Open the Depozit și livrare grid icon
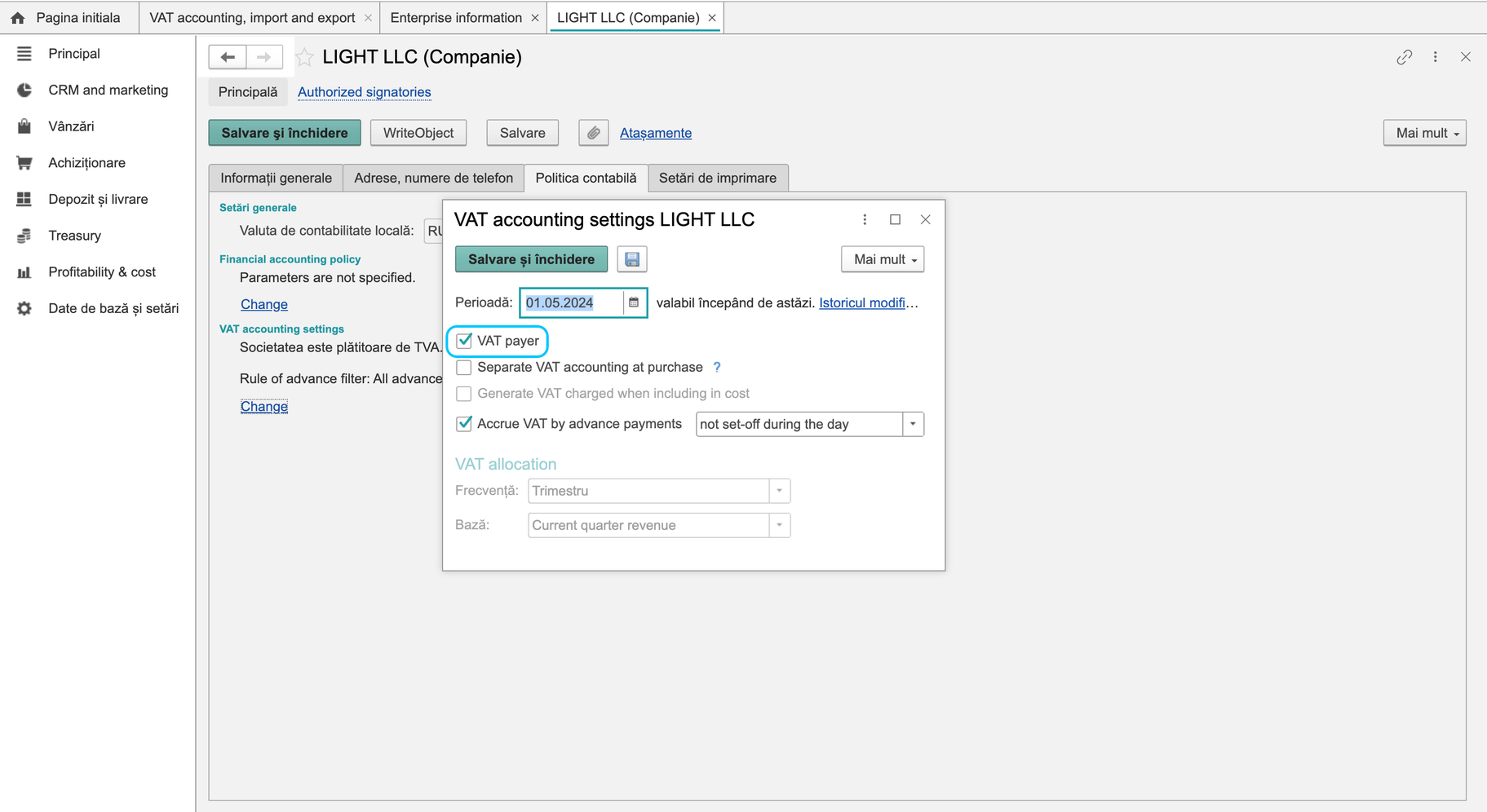 24,199
